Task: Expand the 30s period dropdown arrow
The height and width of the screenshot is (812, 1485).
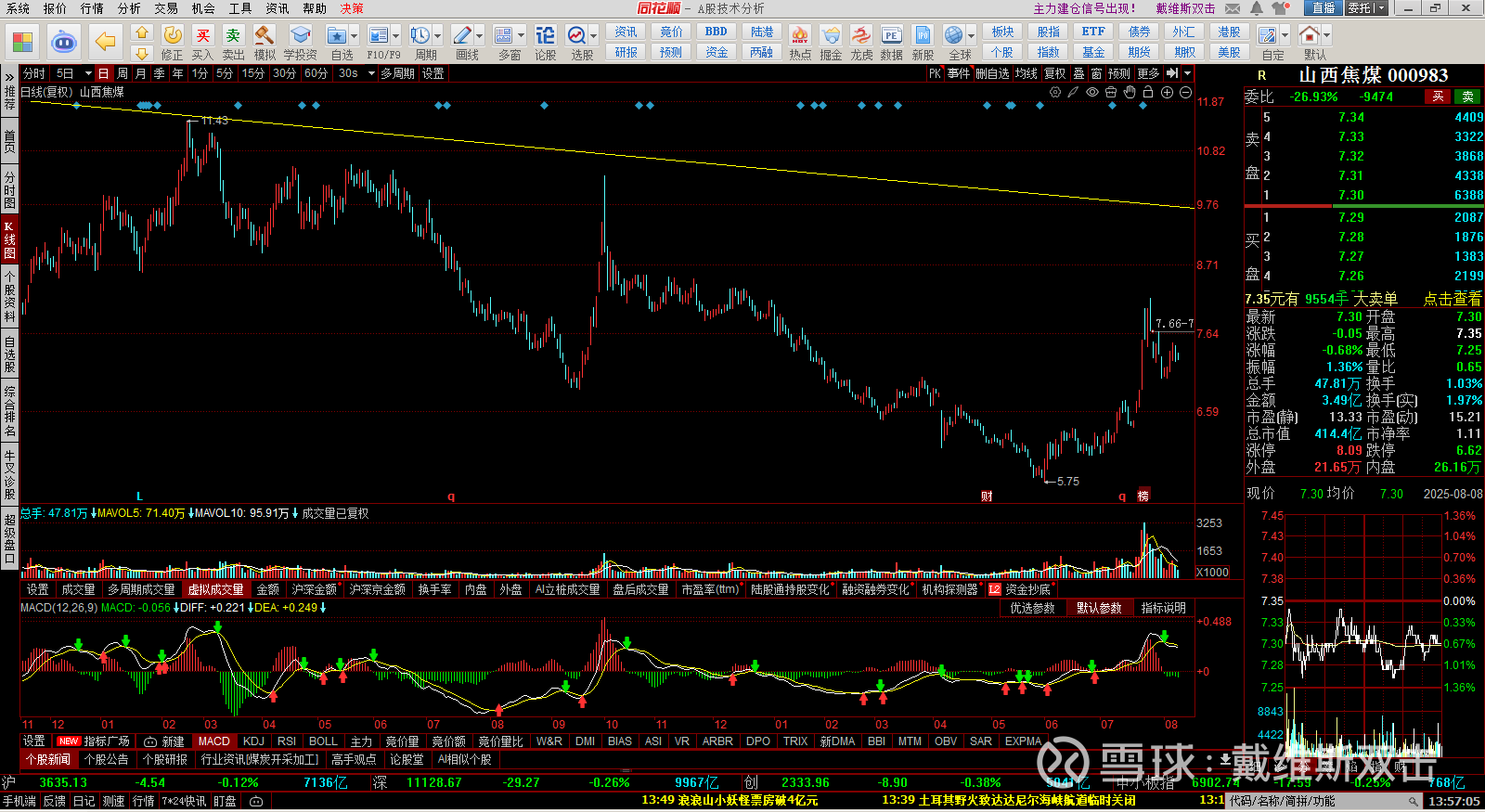Action: click(371, 73)
